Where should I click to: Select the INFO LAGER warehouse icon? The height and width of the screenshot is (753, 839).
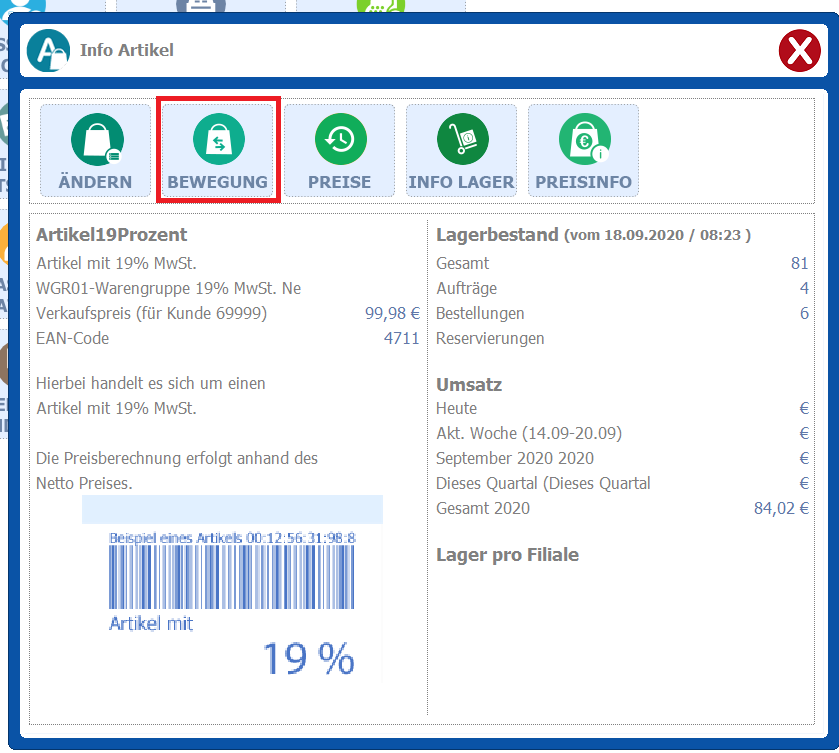461,150
